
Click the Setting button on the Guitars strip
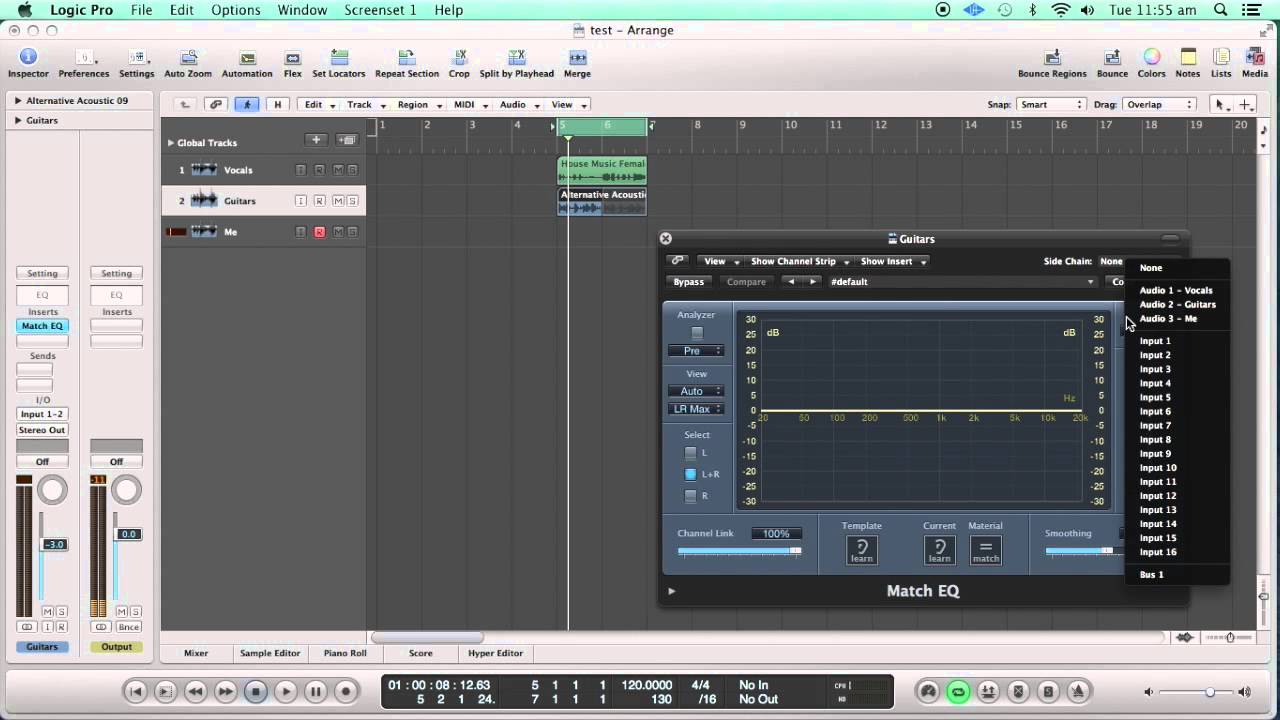(x=42, y=273)
